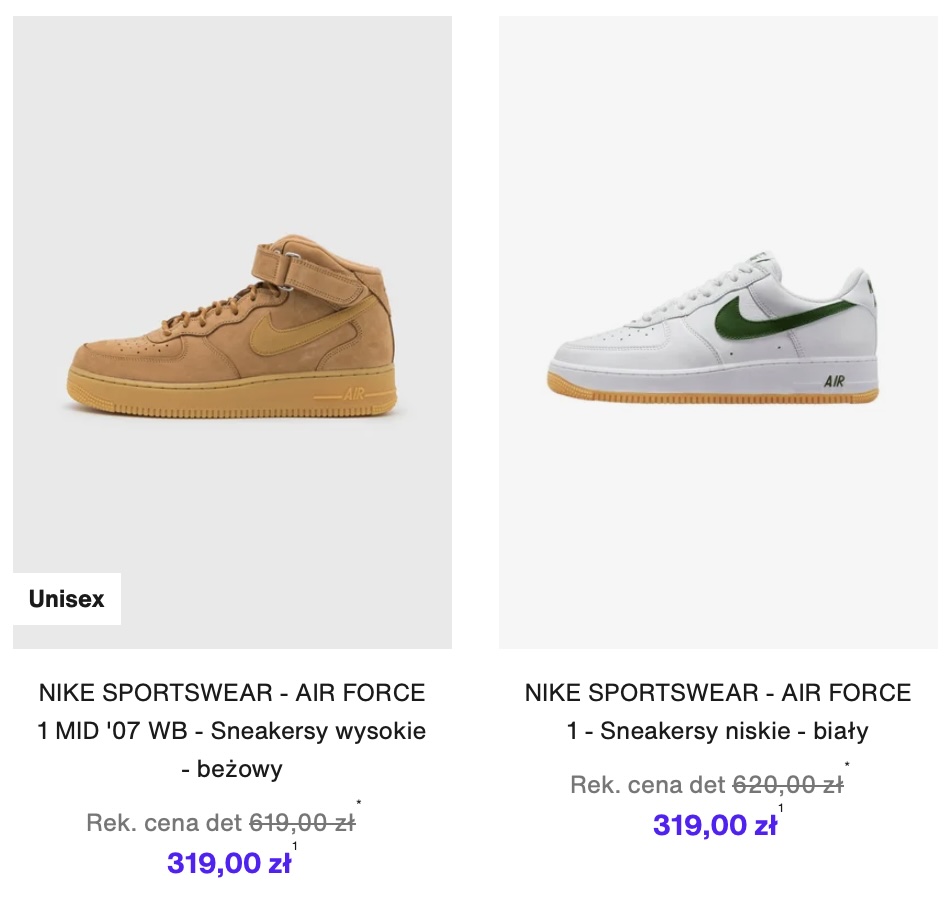952x906 pixels.
Task: Open the white Air Force 1 low product image
Action: click(715, 332)
